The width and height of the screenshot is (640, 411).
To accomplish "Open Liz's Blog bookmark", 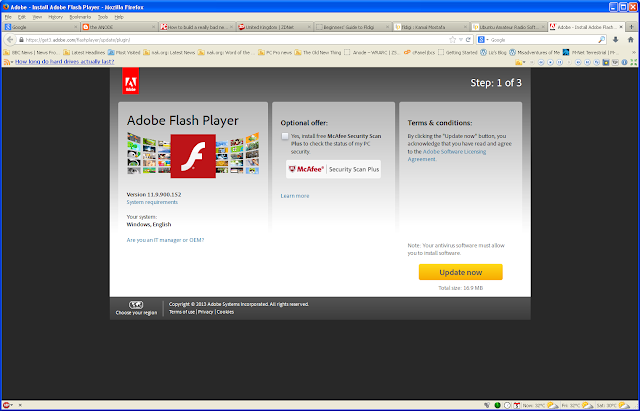I will (x=493, y=52).
